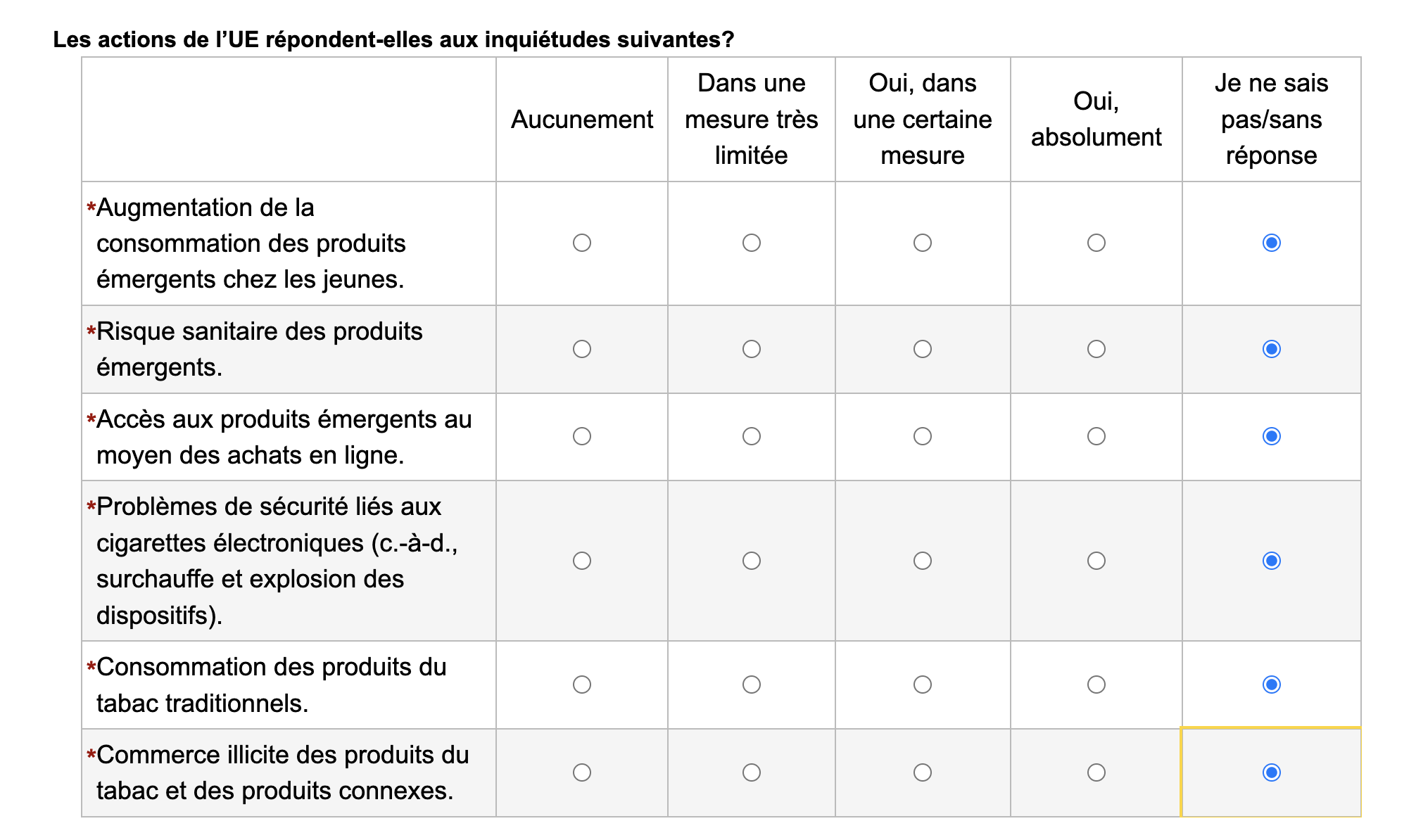Select 'Je ne sais pas' for Augmentation de la consommation

(1272, 243)
